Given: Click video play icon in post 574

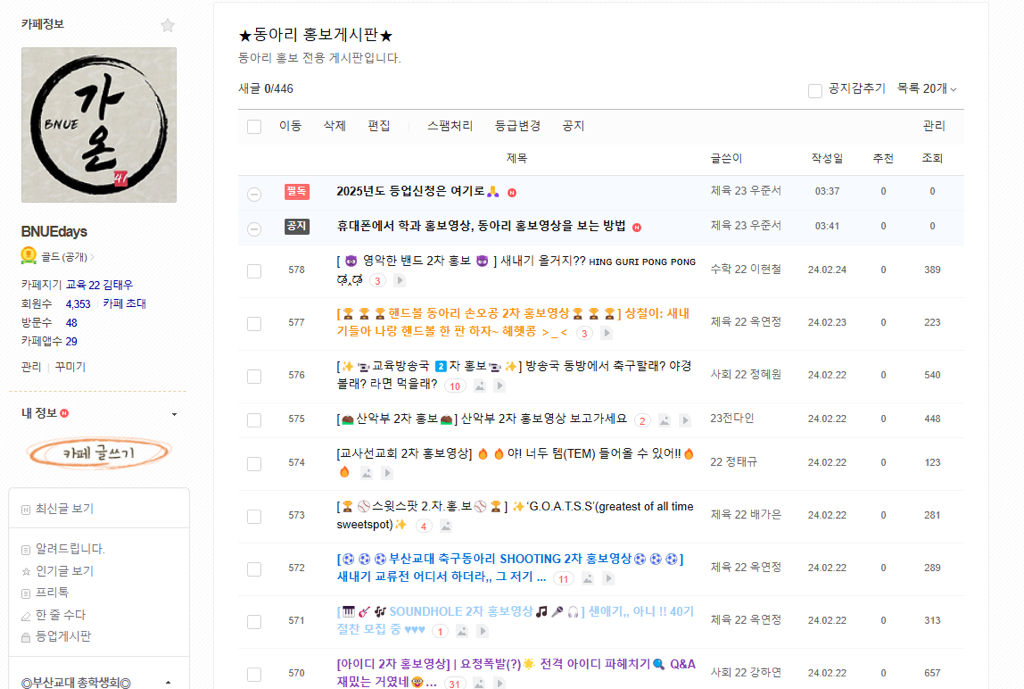Looking at the screenshot, I should (387, 473).
